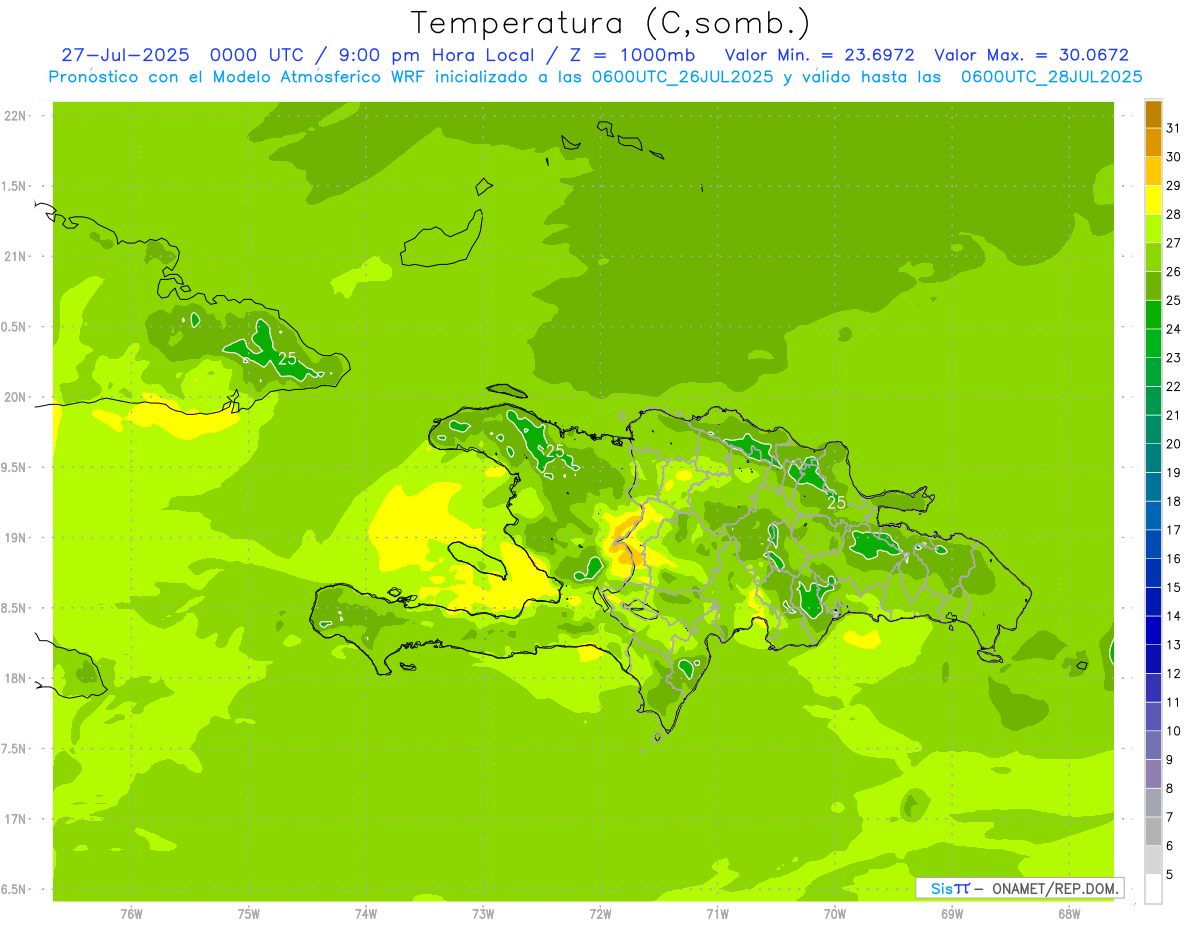
Task: Click the blue swatch between legend 17 and 18
Action: coord(1153,516)
